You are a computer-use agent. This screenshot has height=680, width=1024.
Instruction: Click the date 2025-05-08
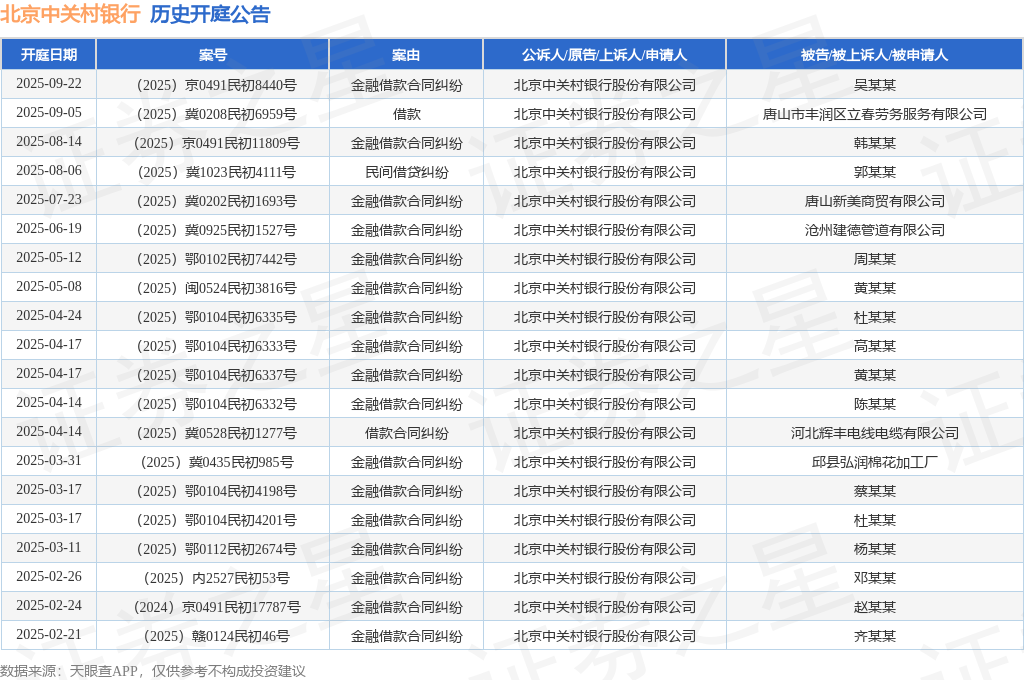(x=49, y=287)
